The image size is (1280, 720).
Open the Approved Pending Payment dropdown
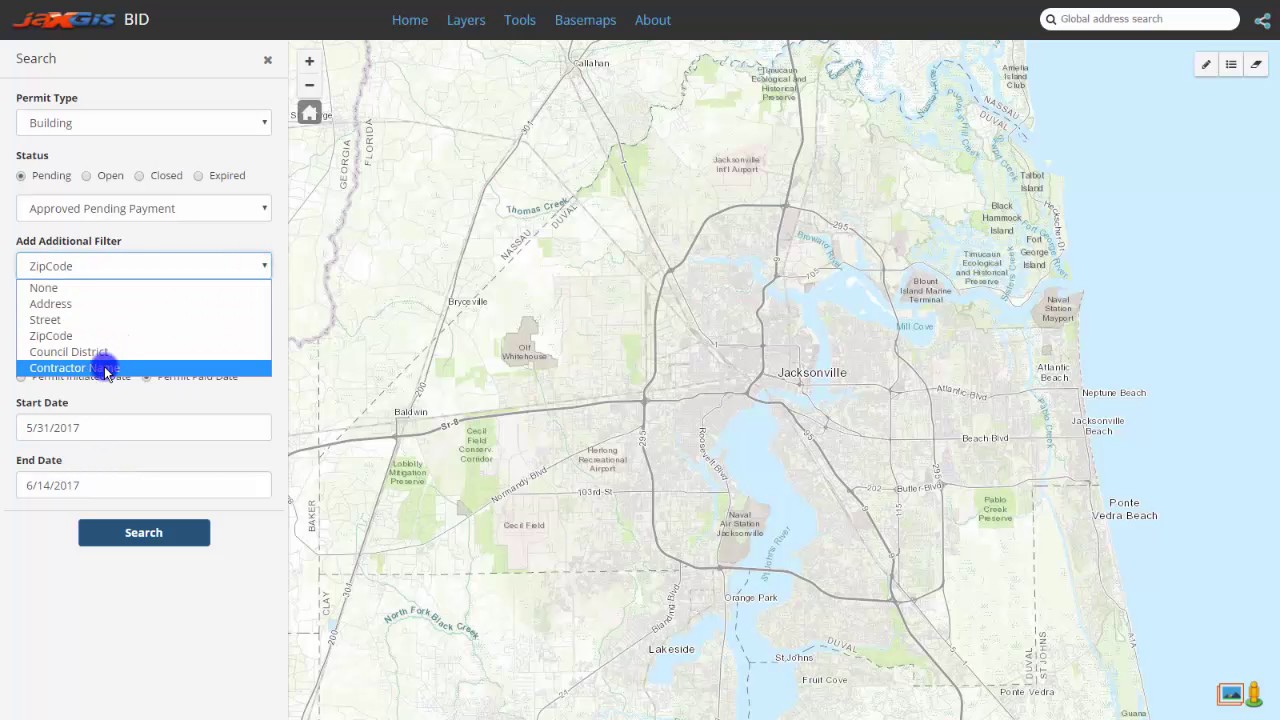click(x=144, y=209)
